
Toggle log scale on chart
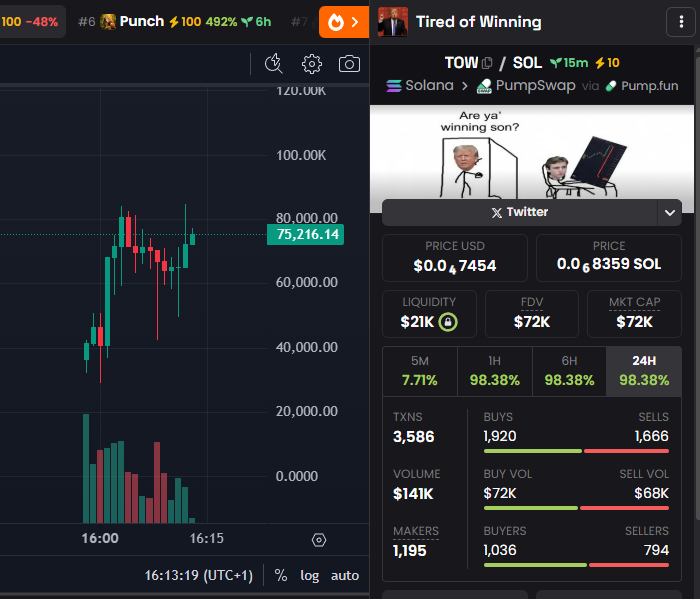click(x=309, y=575)
